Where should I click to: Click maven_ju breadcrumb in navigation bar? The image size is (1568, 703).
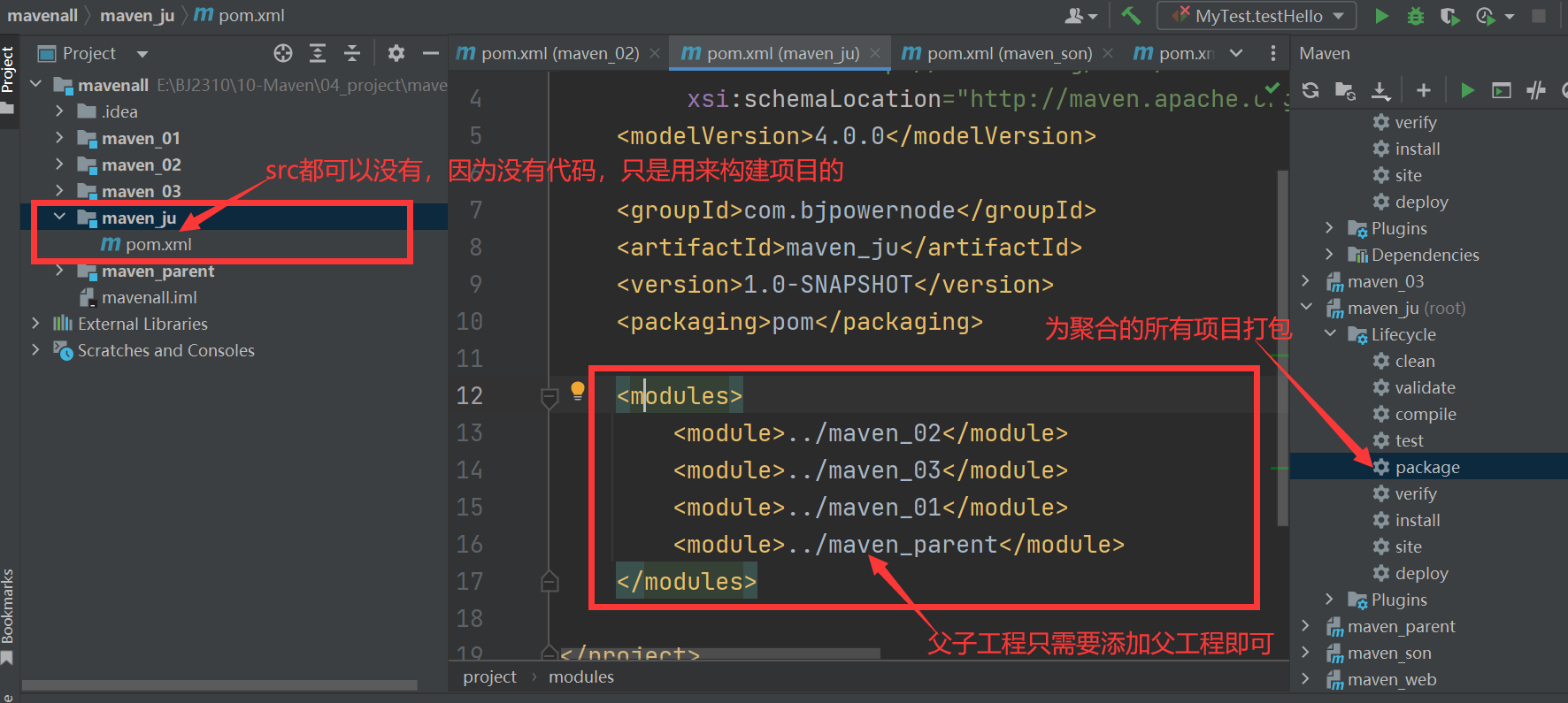(137, 15)
